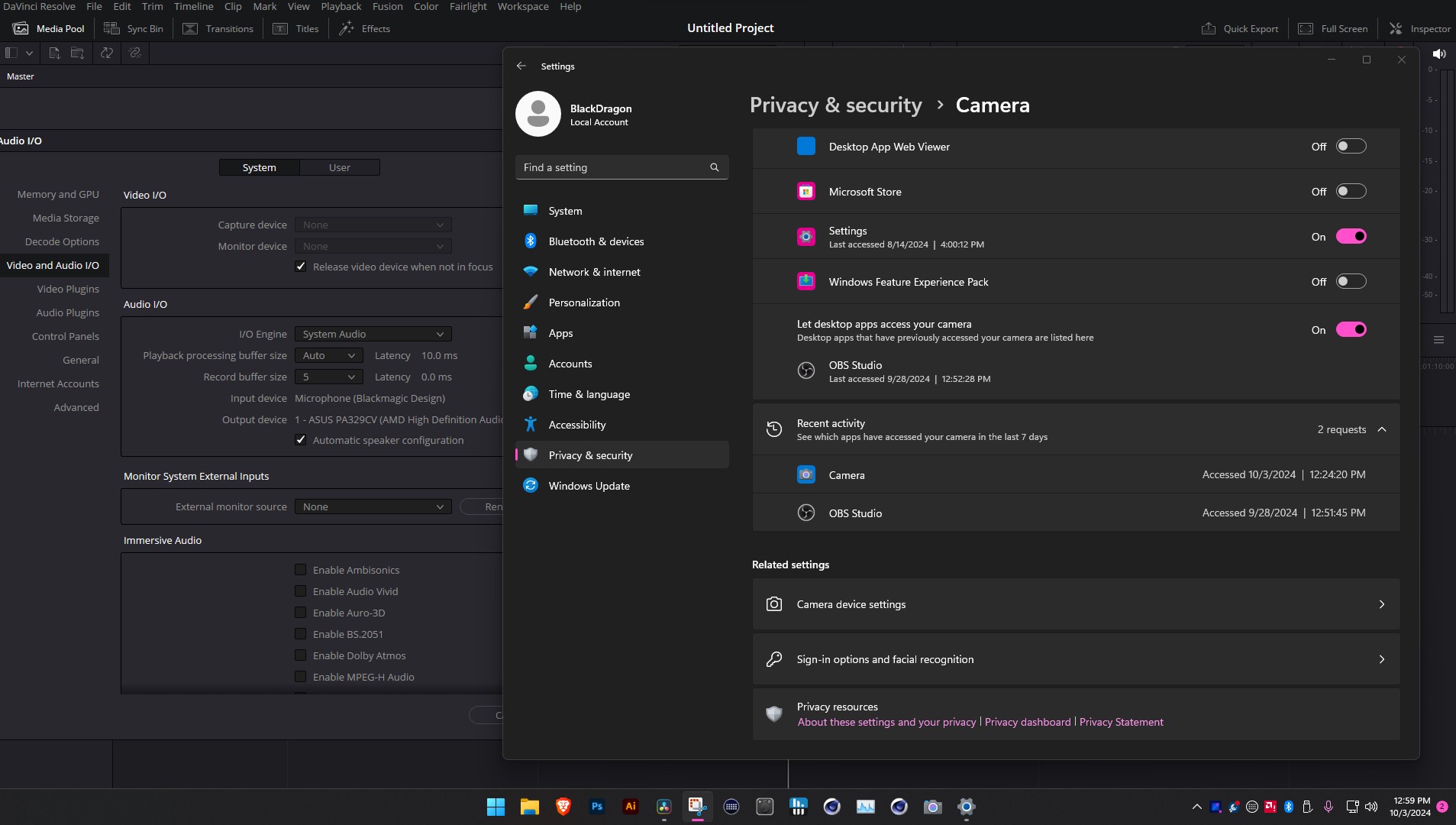Image resolution: width=1456 pixels, height=825 pixels.
Task: Open the External monitor source dropdown
Action: (x=373, y=506)
